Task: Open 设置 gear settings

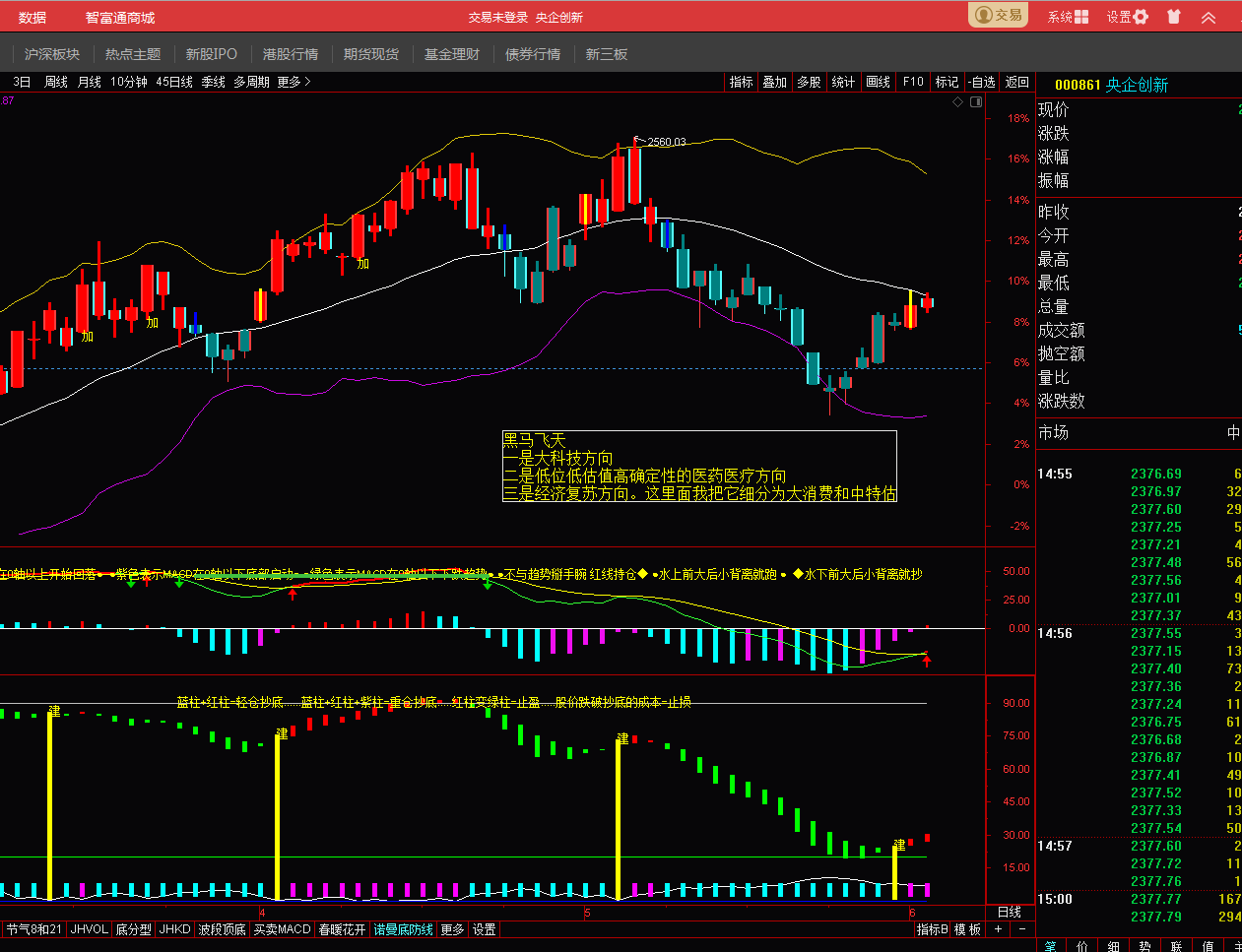Action: [1141, 17]
